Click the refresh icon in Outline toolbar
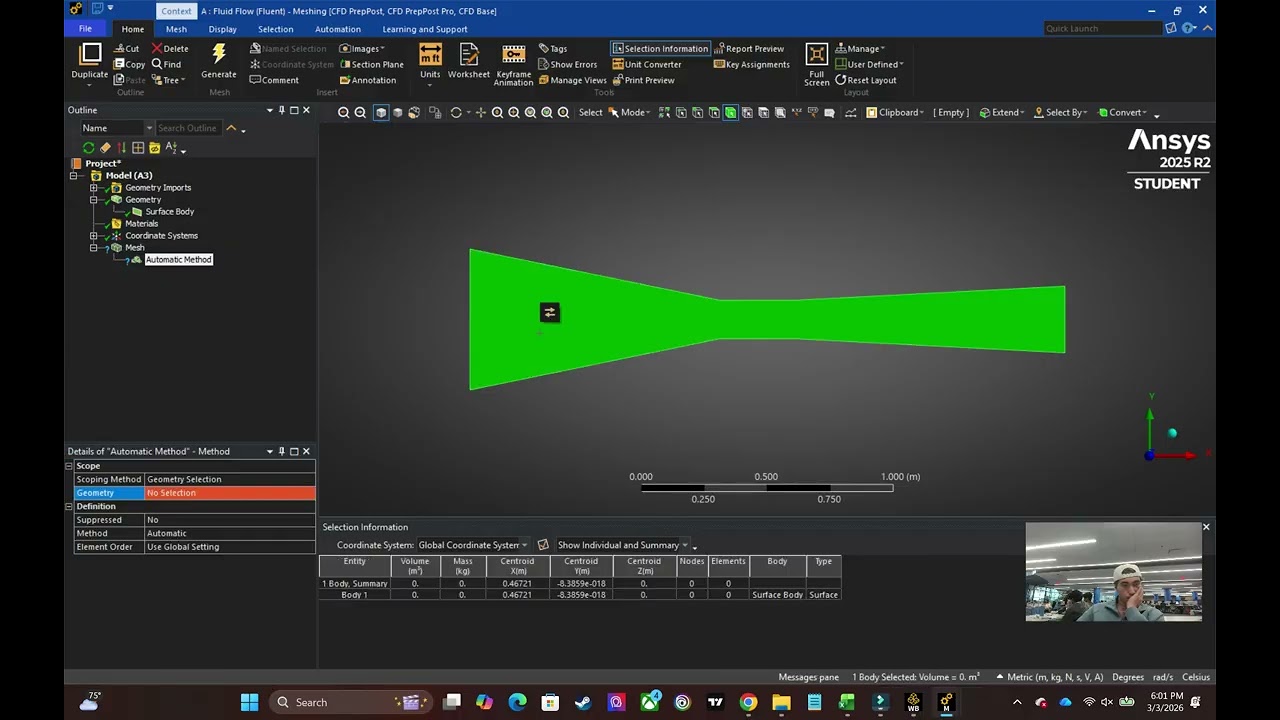The height and width of the screenshot is (720, 1280). point(89,148)
